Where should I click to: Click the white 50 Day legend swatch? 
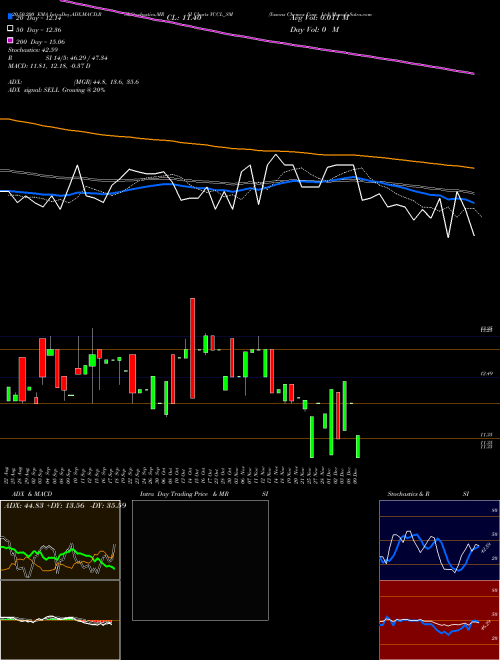tap(11, 29)
